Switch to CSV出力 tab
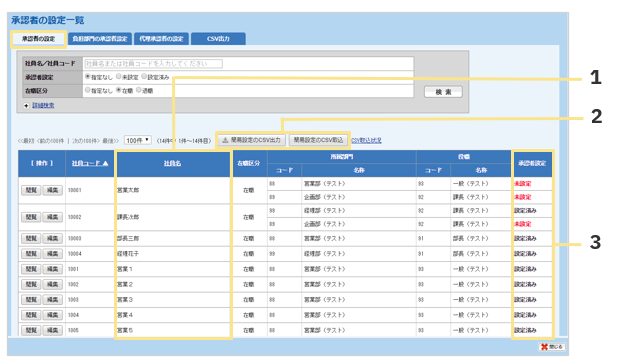Image resolution: width=619 pixels, height=364 pixels. 218,39
